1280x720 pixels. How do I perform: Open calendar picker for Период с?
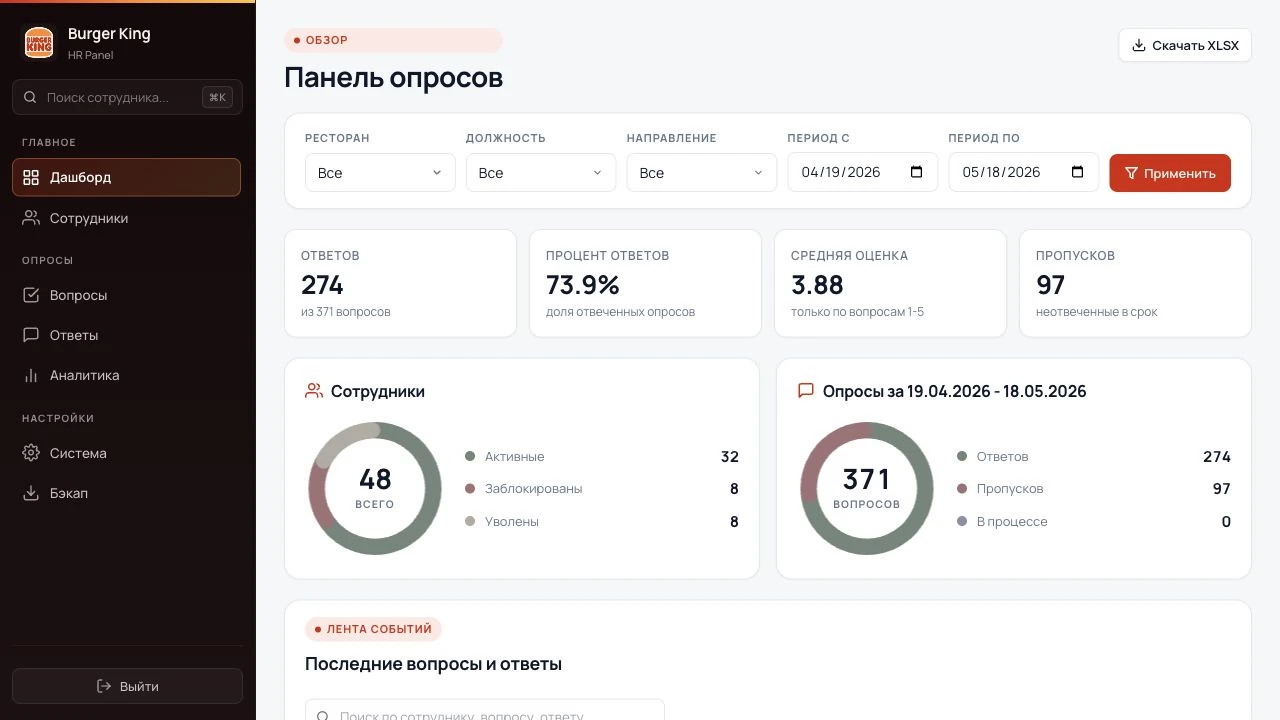tap(917, 172)
